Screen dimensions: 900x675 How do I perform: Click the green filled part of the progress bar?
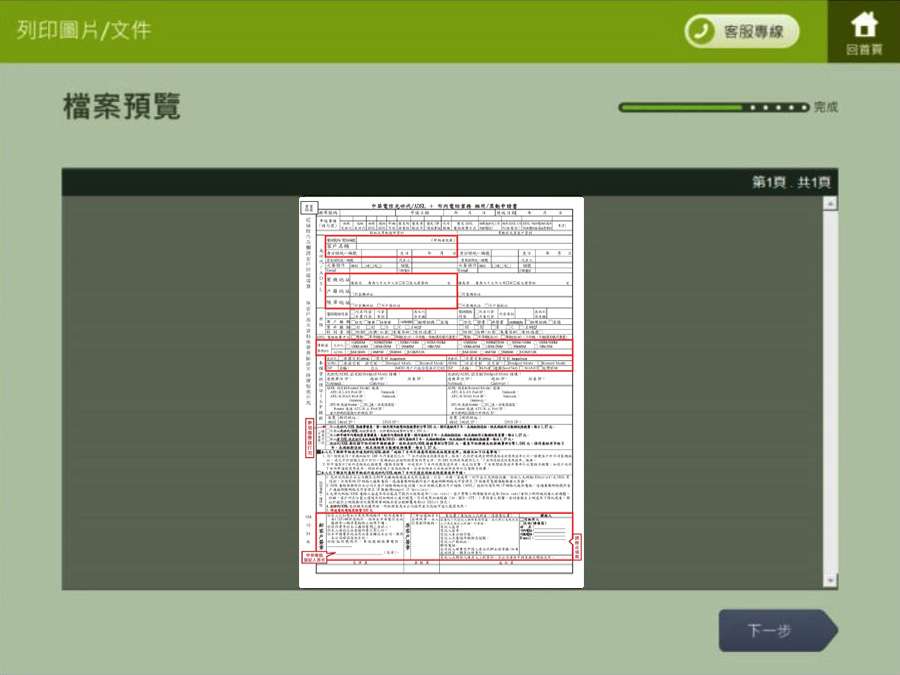682,107
